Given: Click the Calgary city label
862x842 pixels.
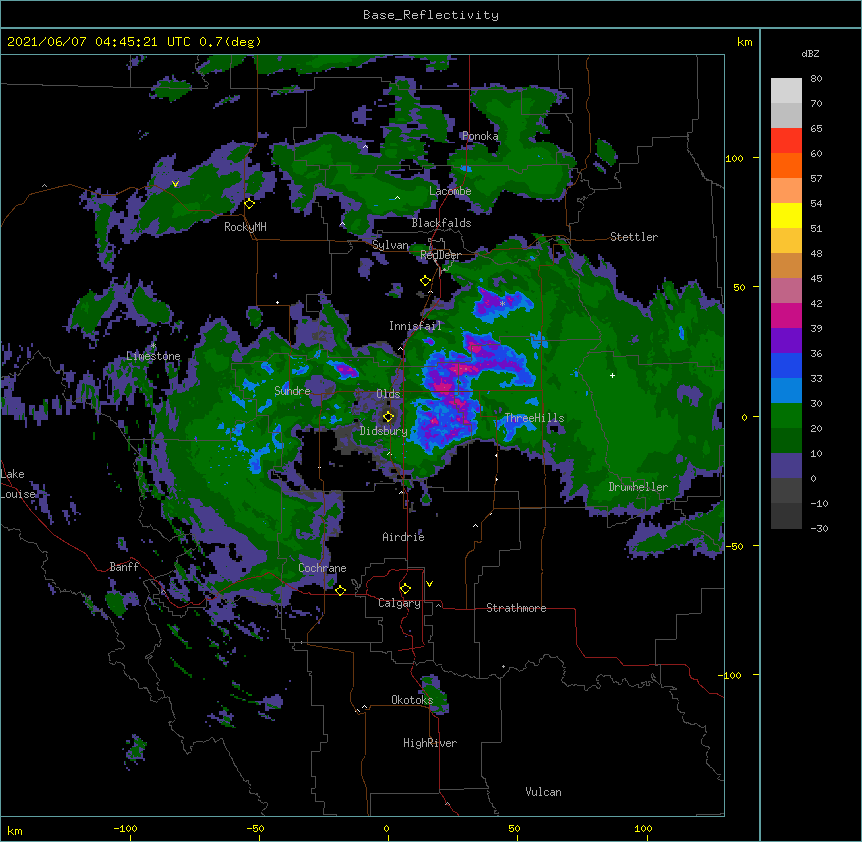Looking at the screenshot, I should coord(399,603).
